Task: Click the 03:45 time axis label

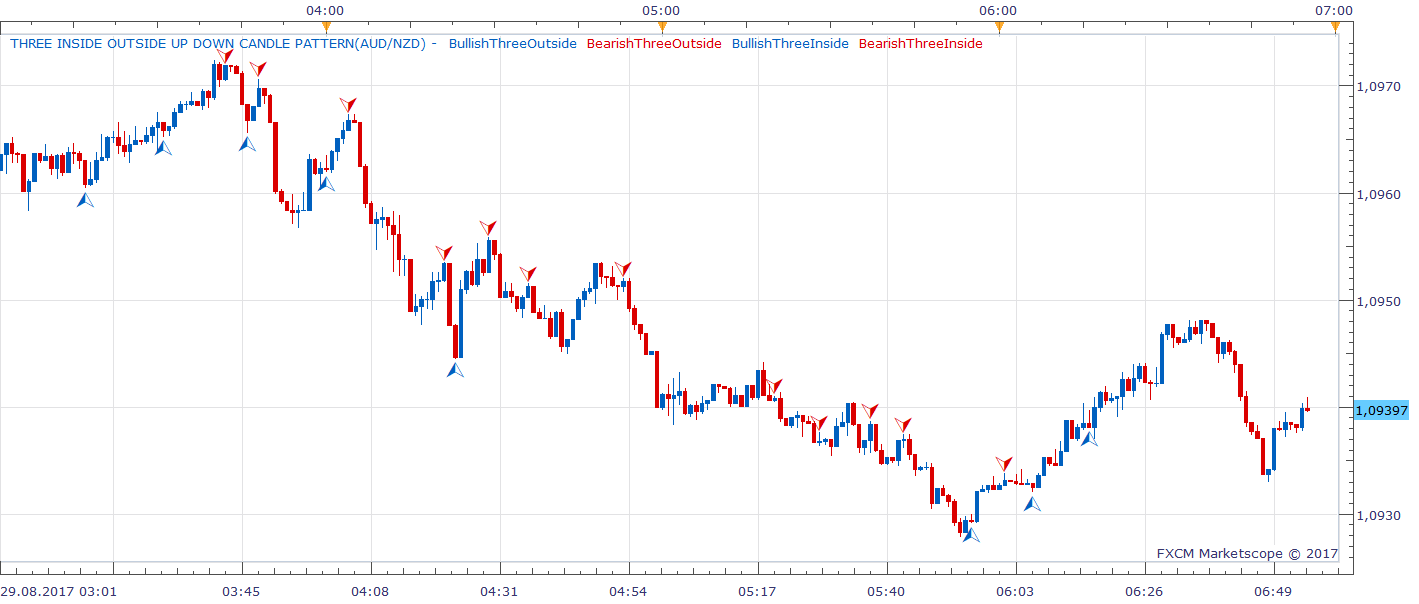Action: [241, 591]
